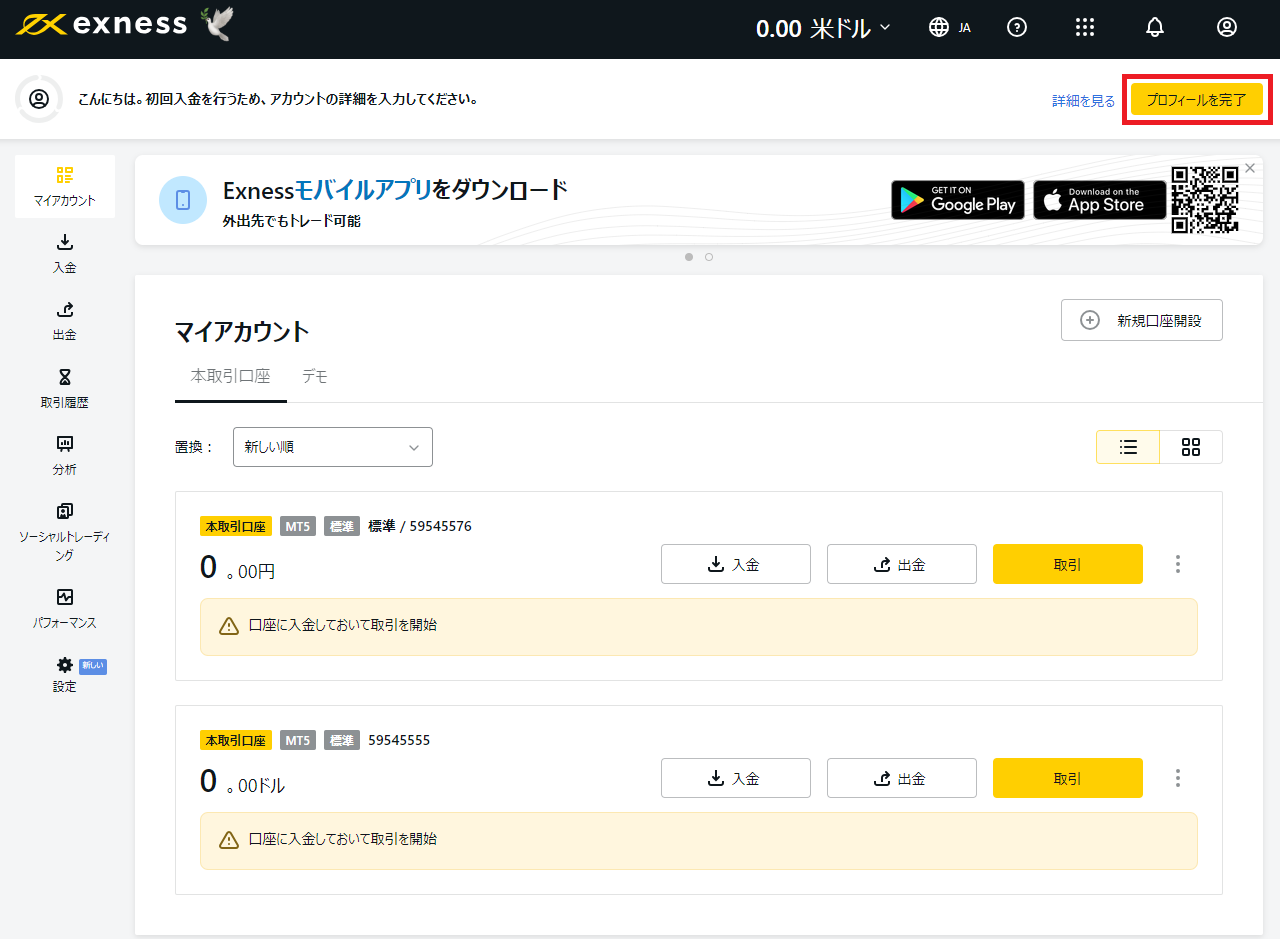The width and height of the screenshot is (1280, 939).
Task: Switch to the デモ tab
Action: (315, 377)
